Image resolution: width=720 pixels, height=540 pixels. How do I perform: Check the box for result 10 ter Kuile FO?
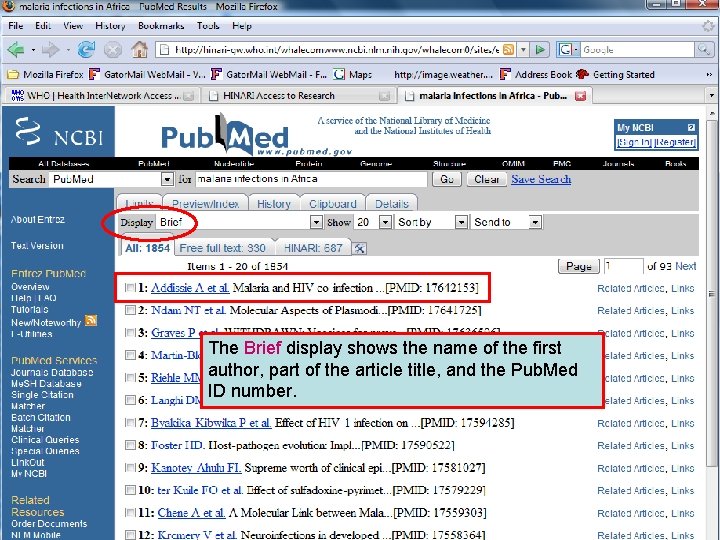click(130, 490)
